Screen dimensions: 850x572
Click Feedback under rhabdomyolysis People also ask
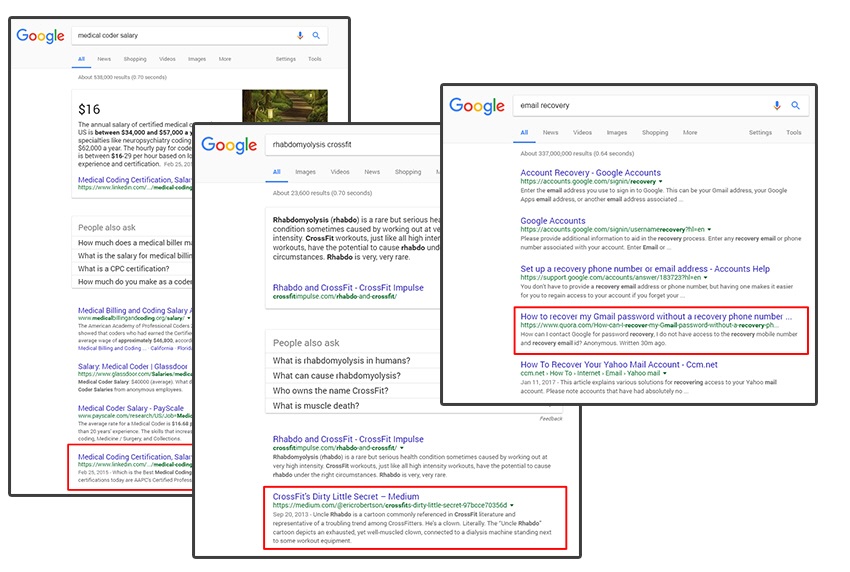[x=551, y=419]
